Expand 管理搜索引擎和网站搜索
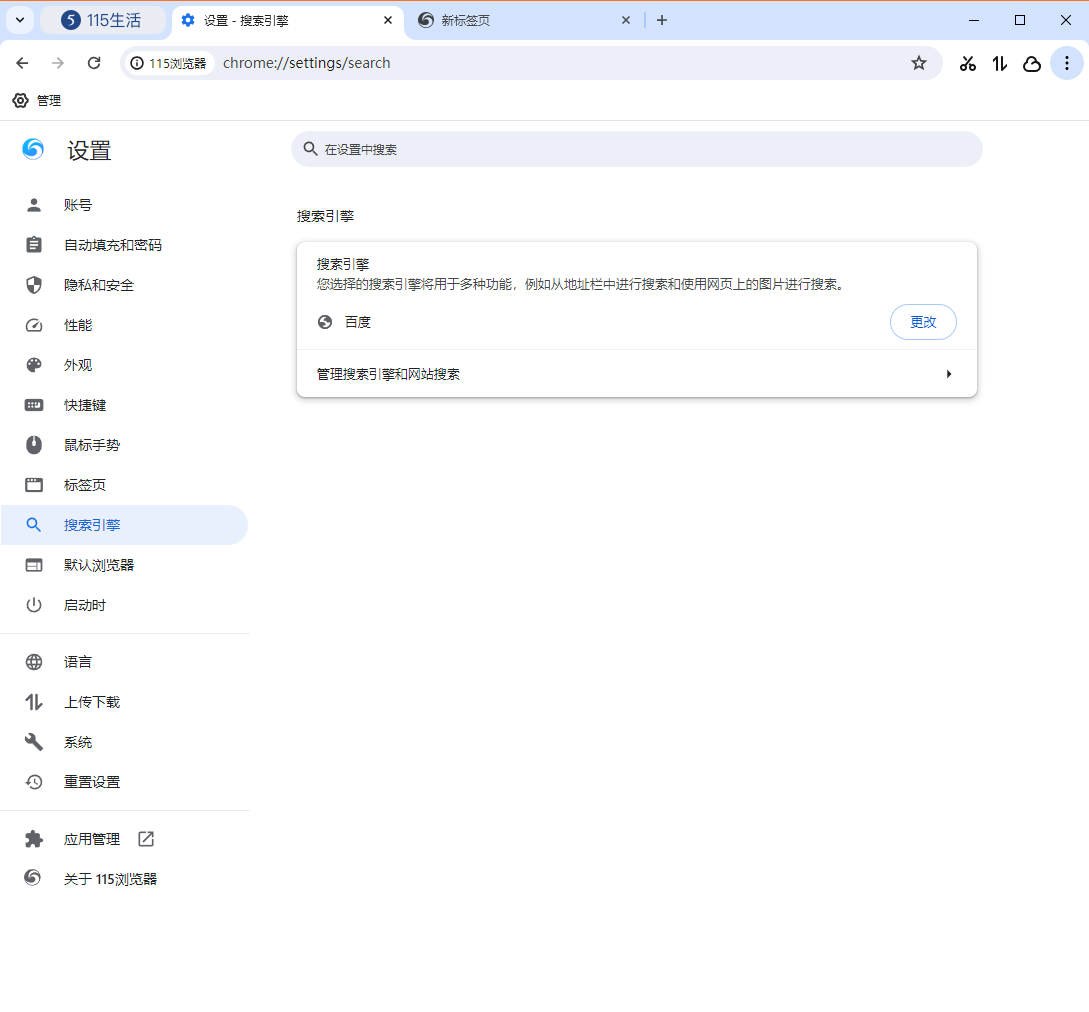 click(x=636, y=373)
